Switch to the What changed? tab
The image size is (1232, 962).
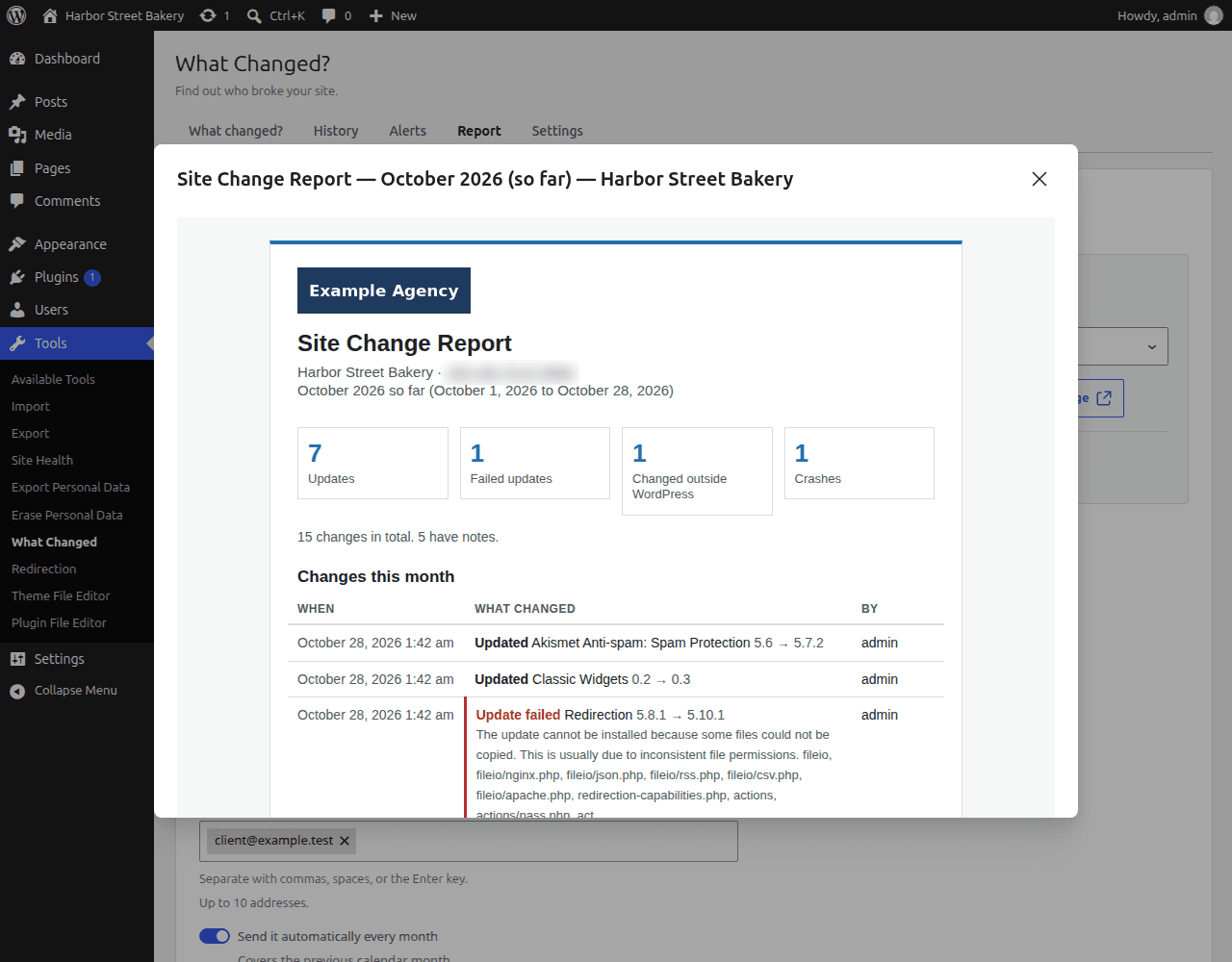pyautogui.click(x=236, y=131)
